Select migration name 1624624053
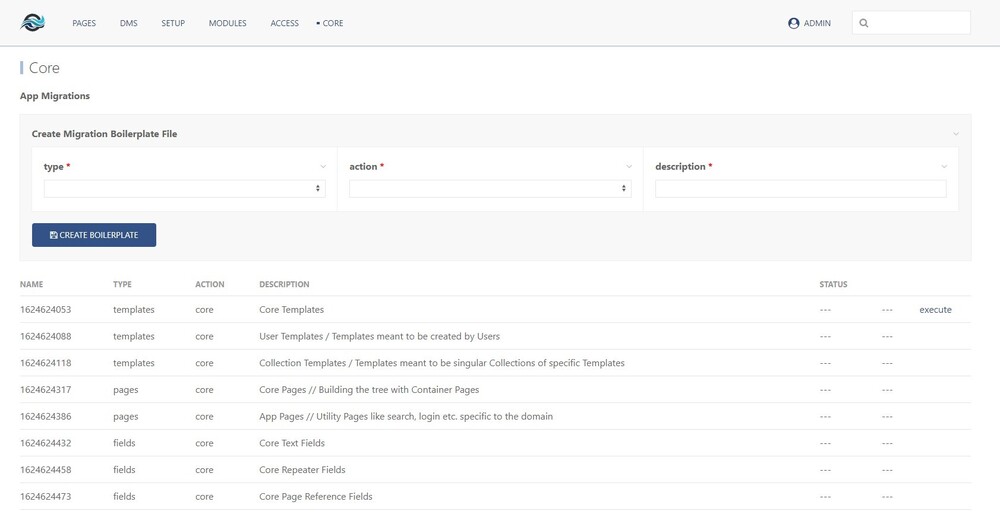 tap(45, 309)
